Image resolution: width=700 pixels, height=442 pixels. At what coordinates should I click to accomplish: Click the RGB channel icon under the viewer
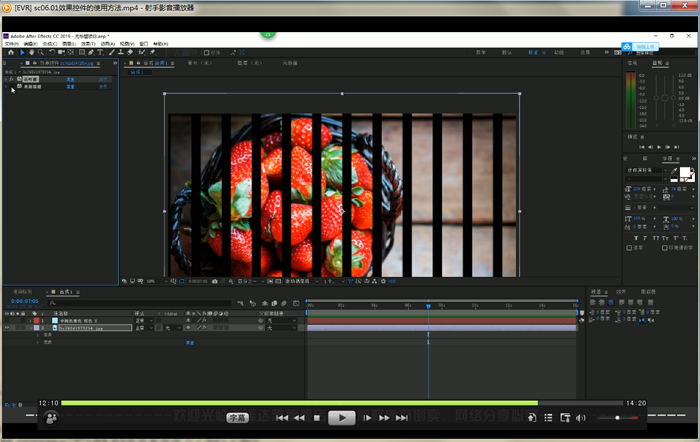tap(231, 281)
